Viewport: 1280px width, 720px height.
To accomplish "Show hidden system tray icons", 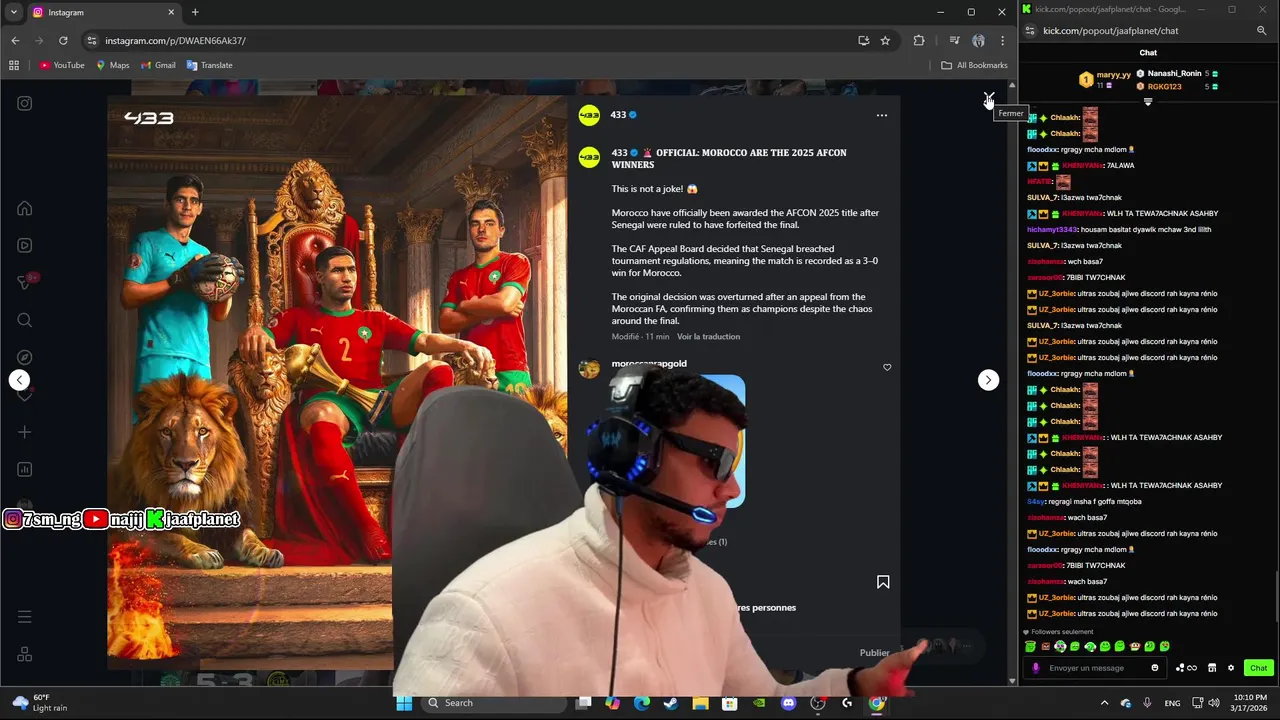I will click(1104, 703).
